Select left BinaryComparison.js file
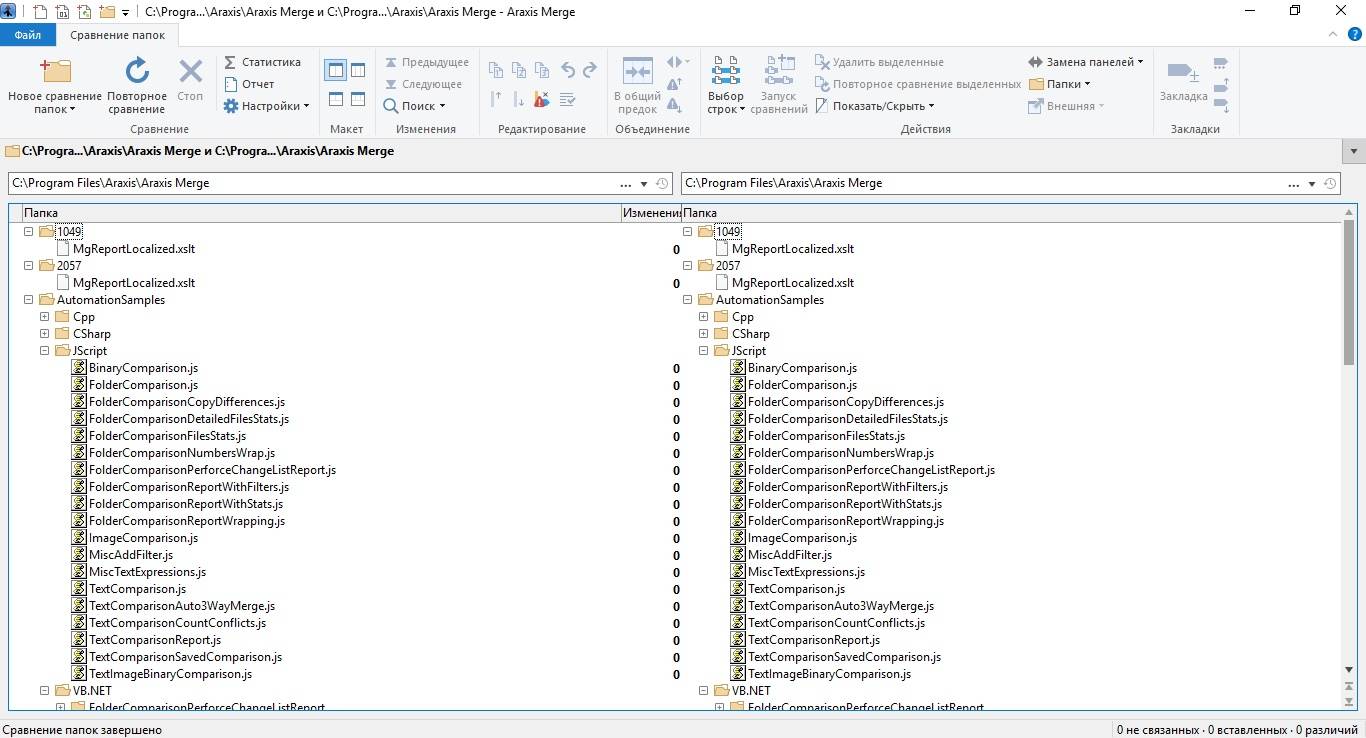The height and width of the screenshot is (738, 1366). (x=143, y=368)
